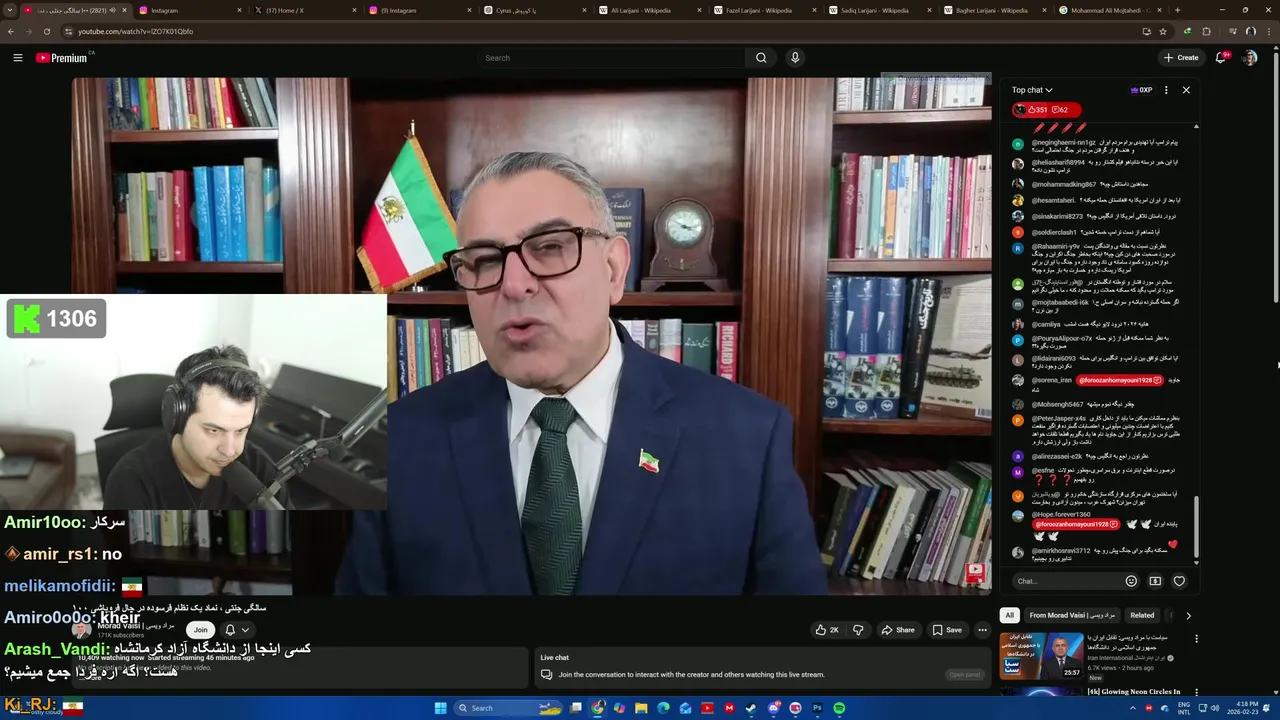
Task: Open the 351 likes and 62 chats pill
Action: [x=1046, y=110]
